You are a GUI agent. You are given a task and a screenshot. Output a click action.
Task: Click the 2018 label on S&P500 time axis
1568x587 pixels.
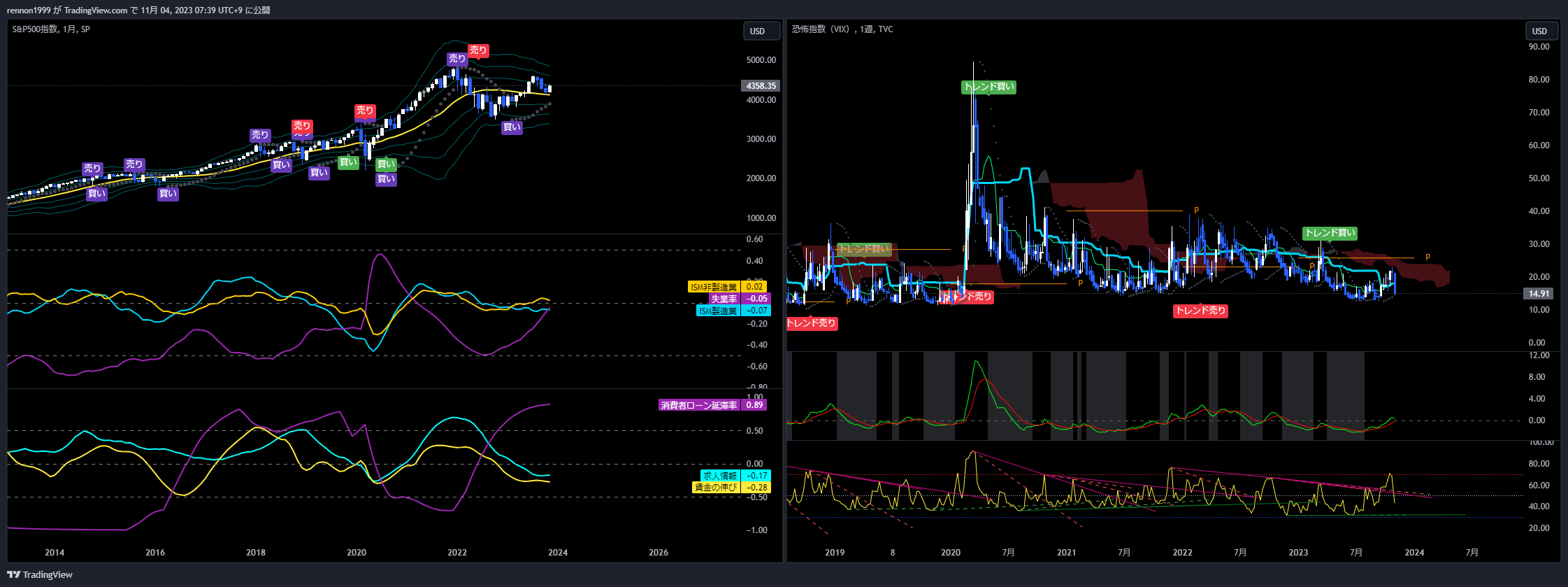[x=256, y=553]
